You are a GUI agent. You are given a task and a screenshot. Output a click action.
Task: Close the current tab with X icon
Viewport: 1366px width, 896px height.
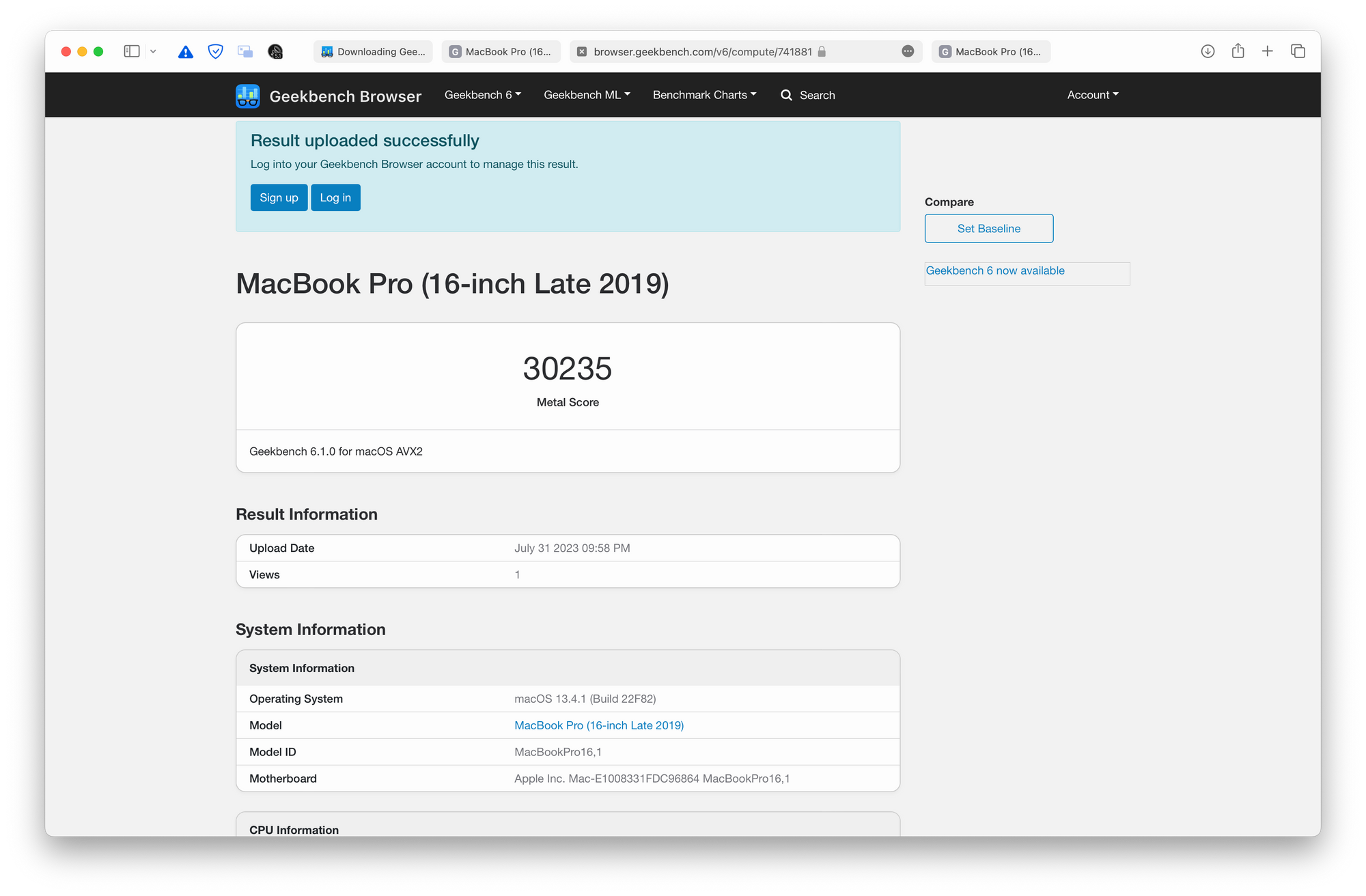tap(582, 51)
